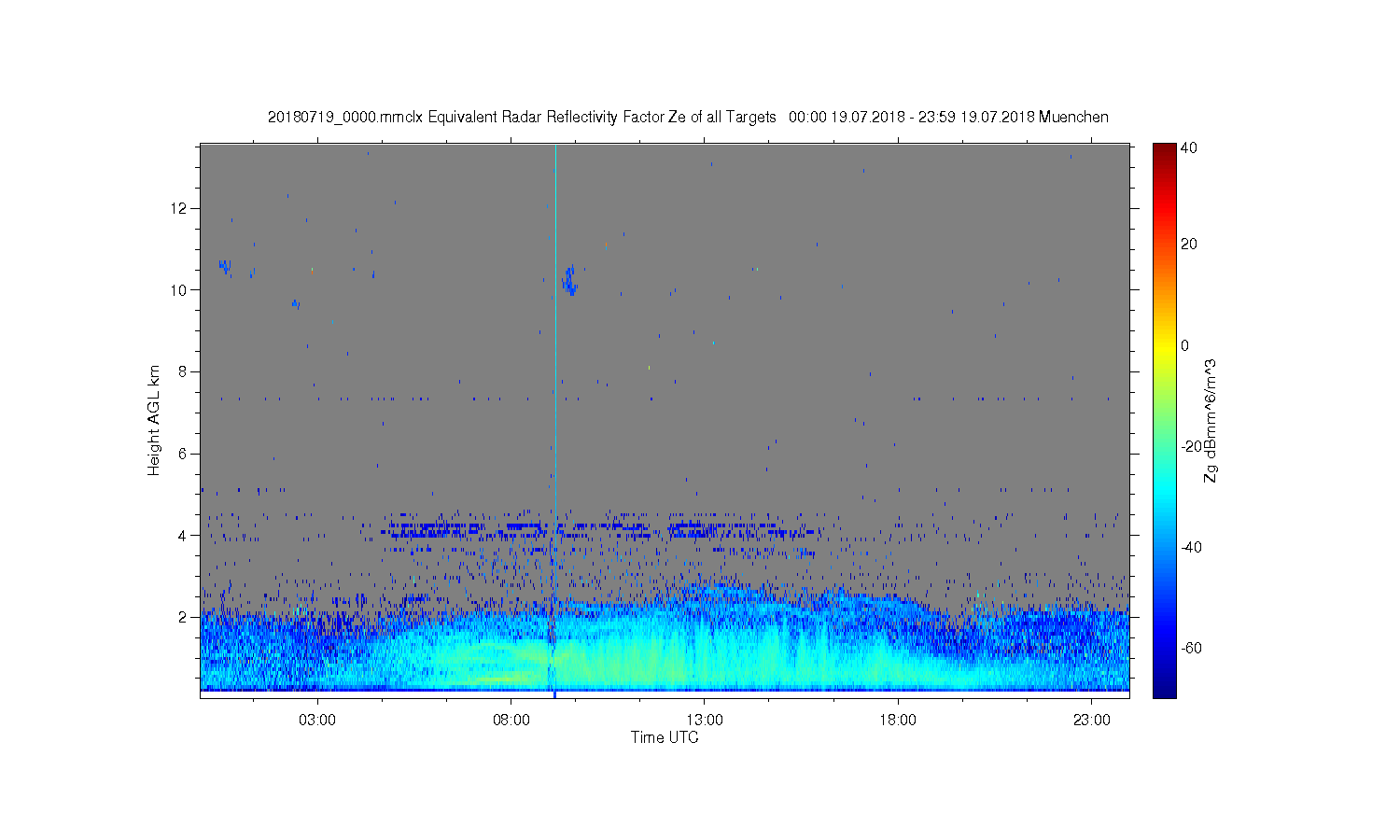The image size is (1400, 840).
Task: Click the 13:00 time tick label
Action: pos(705,721)
